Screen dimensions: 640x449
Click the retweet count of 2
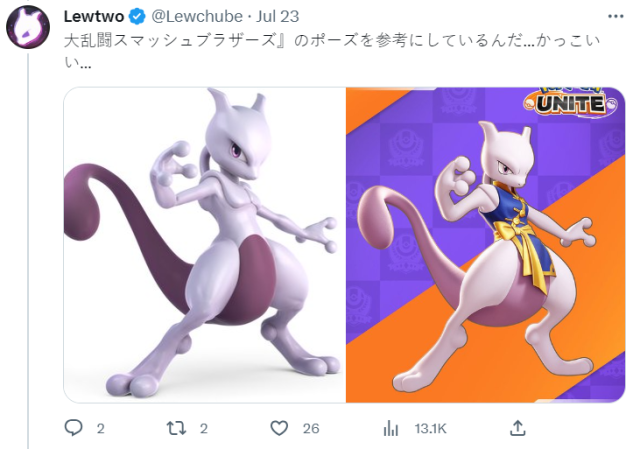coord(204,429)
